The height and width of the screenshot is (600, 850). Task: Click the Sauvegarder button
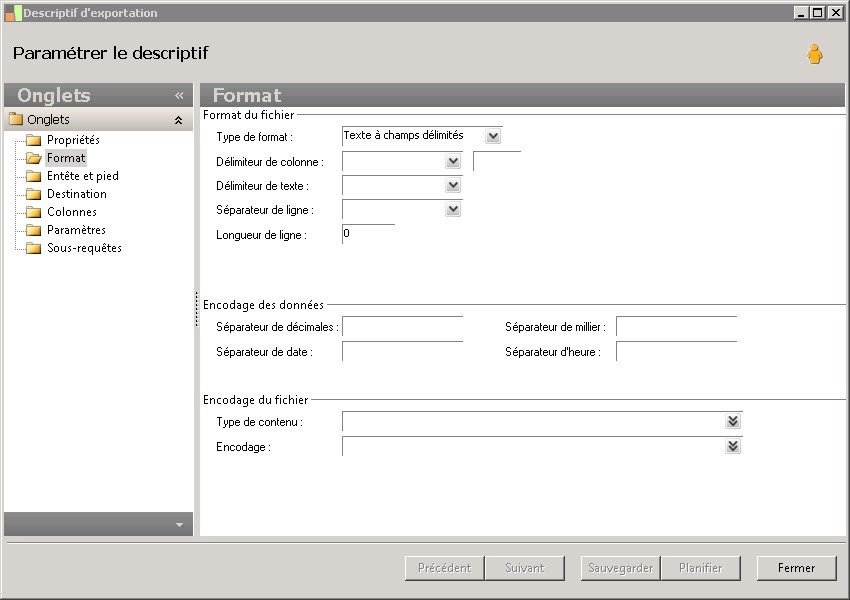click(x=620, y=568)
